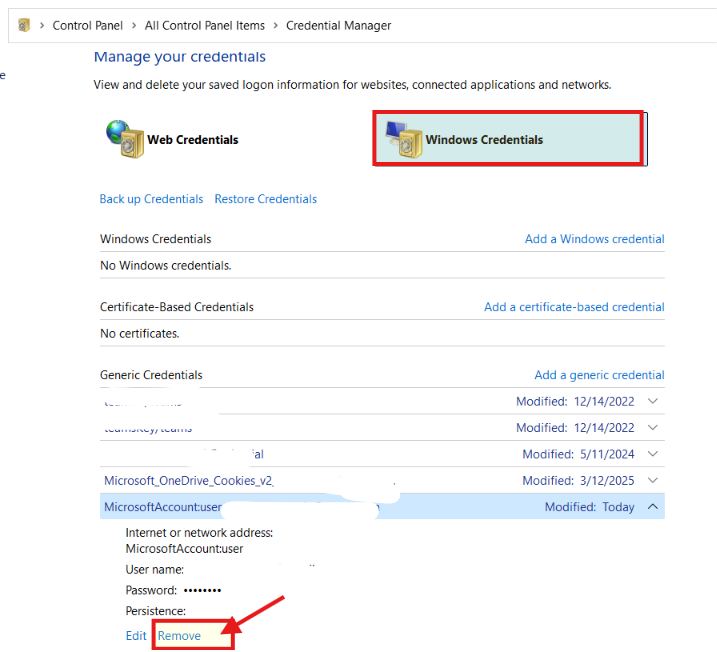Click Manage your credentials heading
This screenshot has width=717, height=652.
180,57
